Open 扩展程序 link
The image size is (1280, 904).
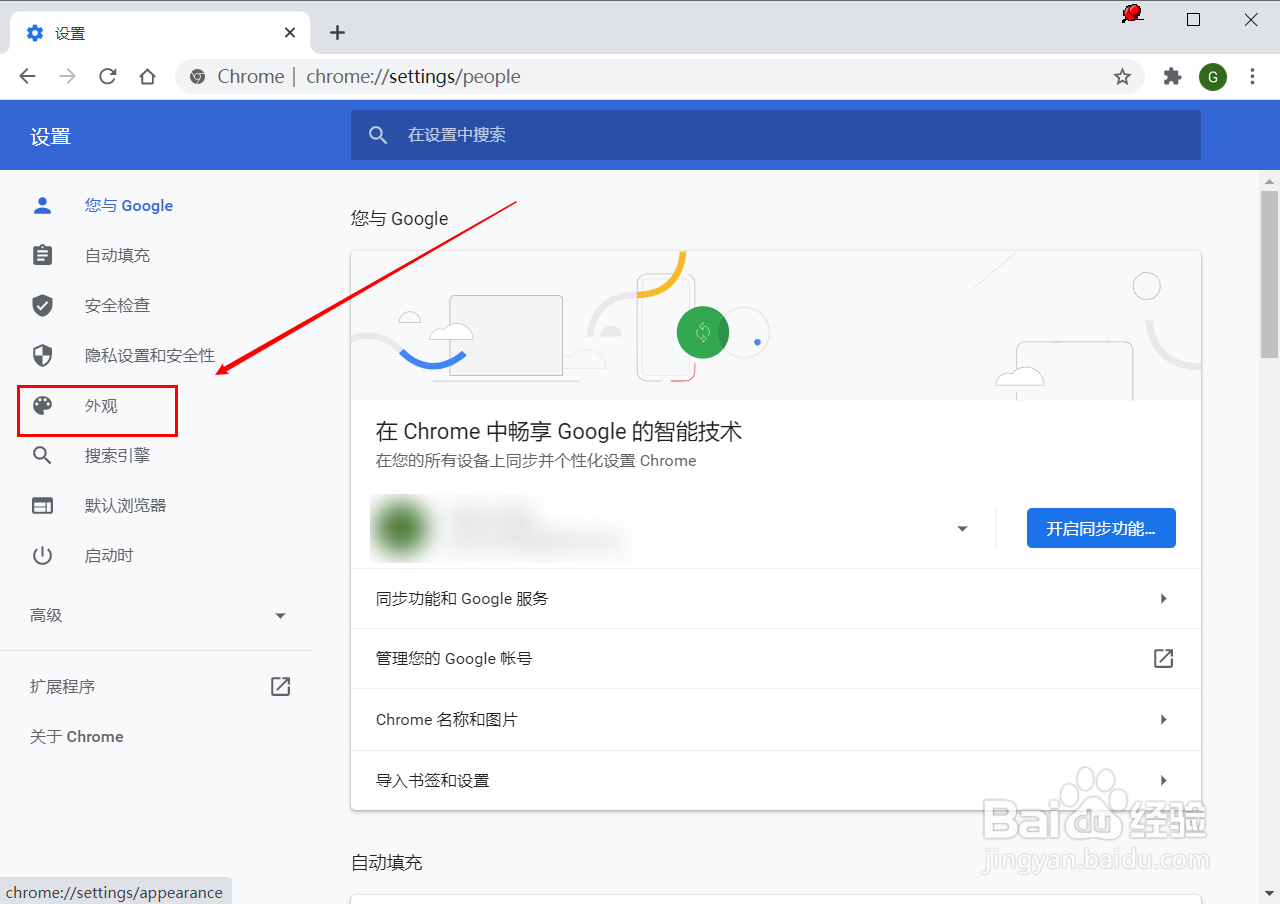coord(62,686)
